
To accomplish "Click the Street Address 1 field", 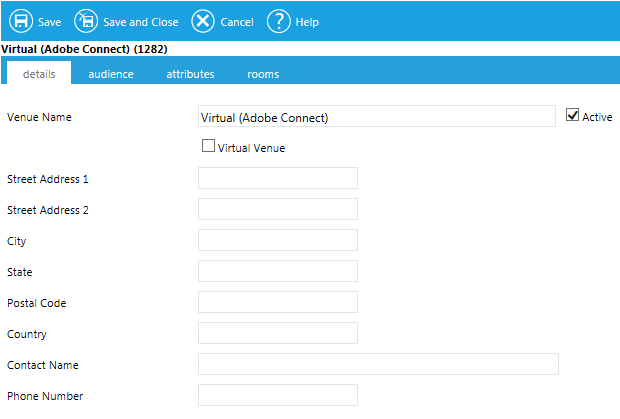I will pos(277,178).
